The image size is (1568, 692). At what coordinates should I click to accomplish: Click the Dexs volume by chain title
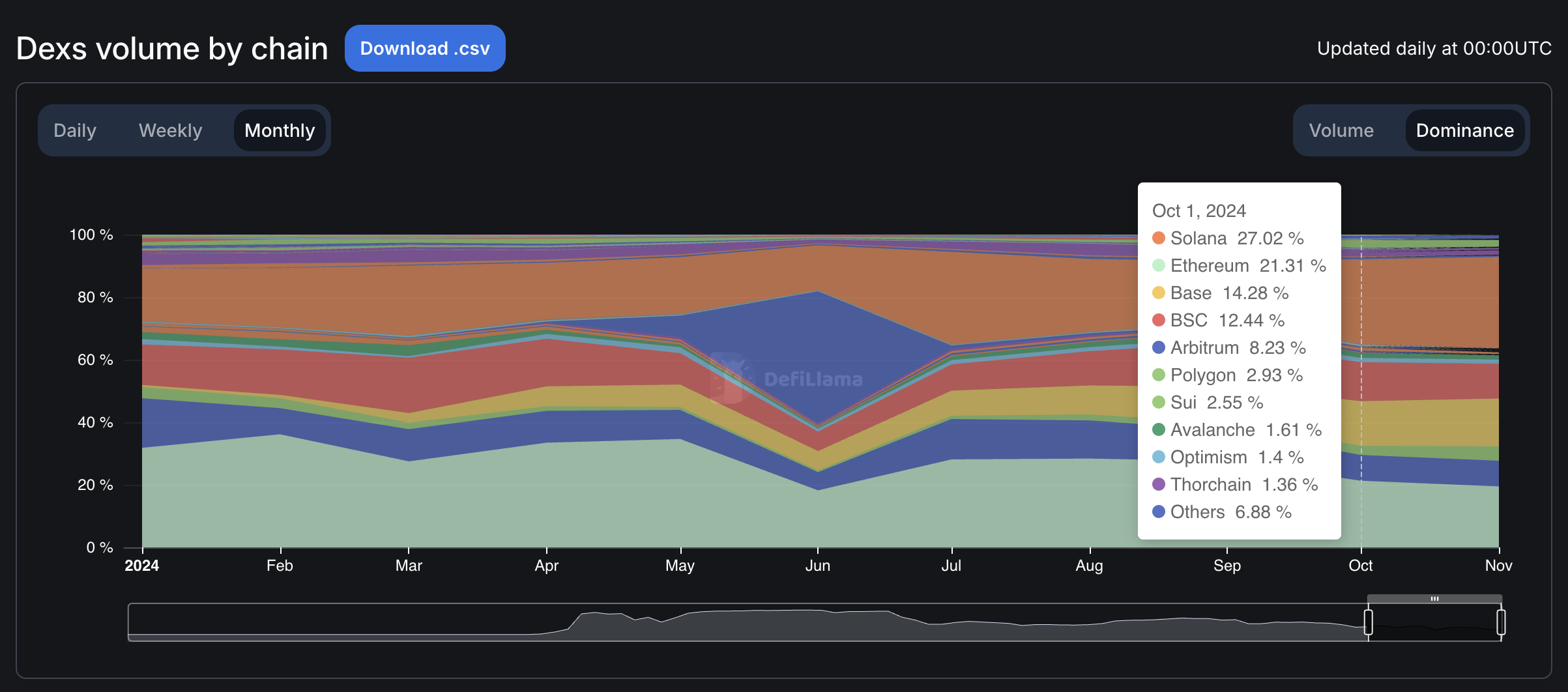(172, 48)
